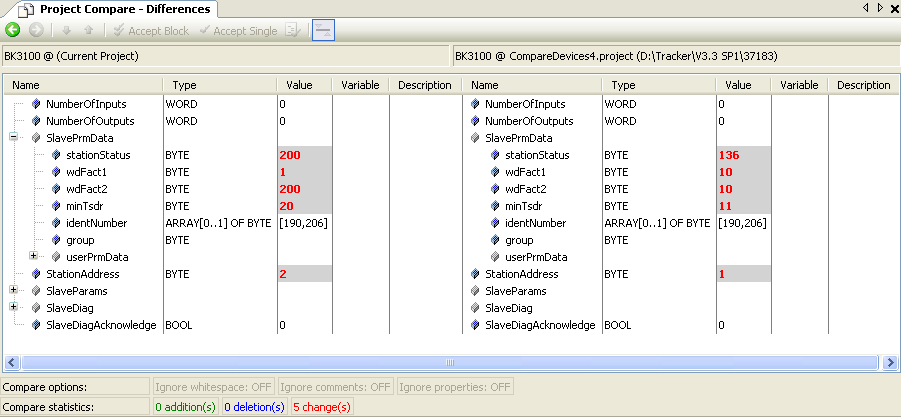This screenshot has width=901, height=417.
Task: Toggle Ignore properties: OFF option
Action: coord(455,387)
